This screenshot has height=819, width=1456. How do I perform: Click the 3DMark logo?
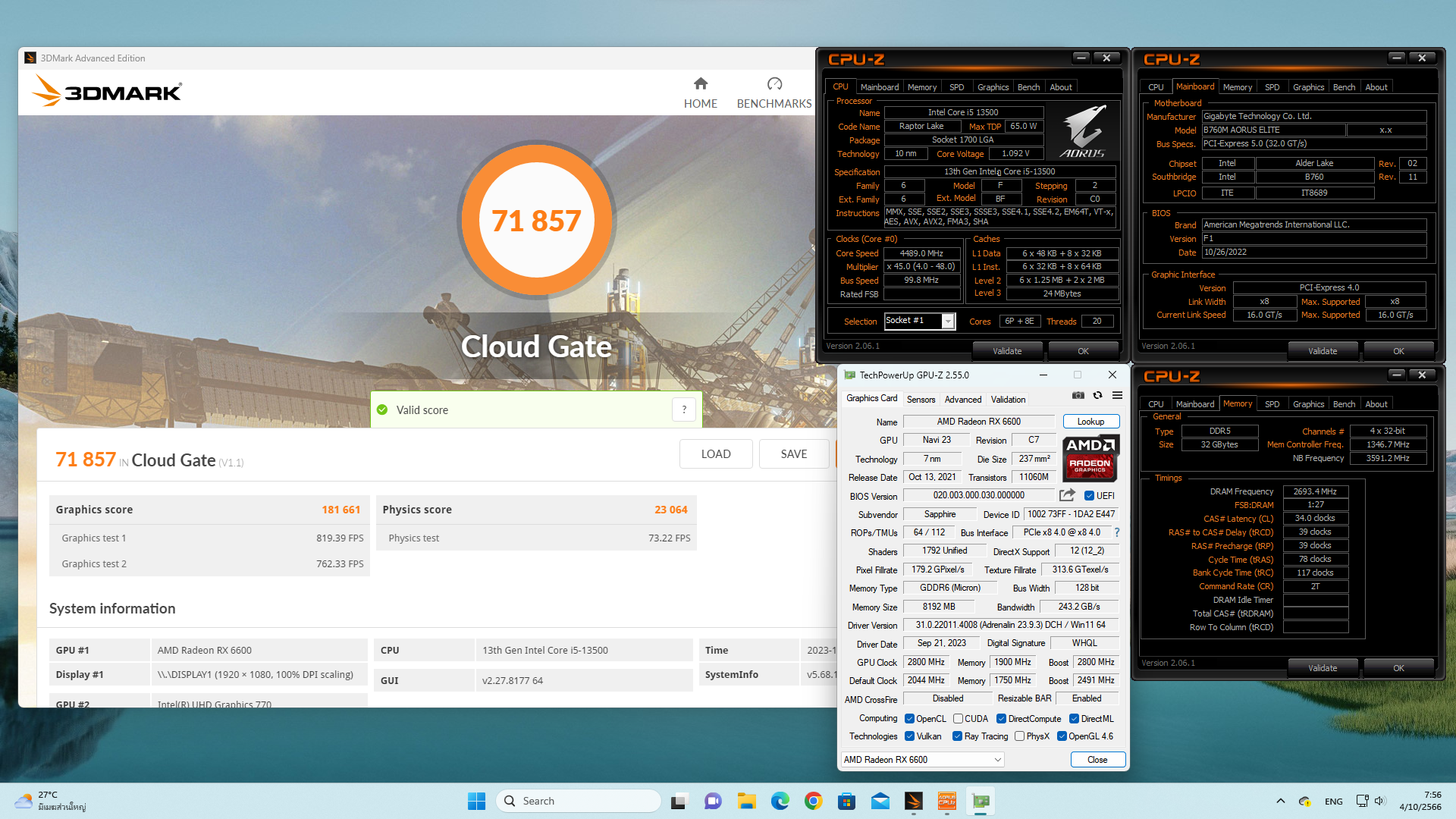point(107,92)
